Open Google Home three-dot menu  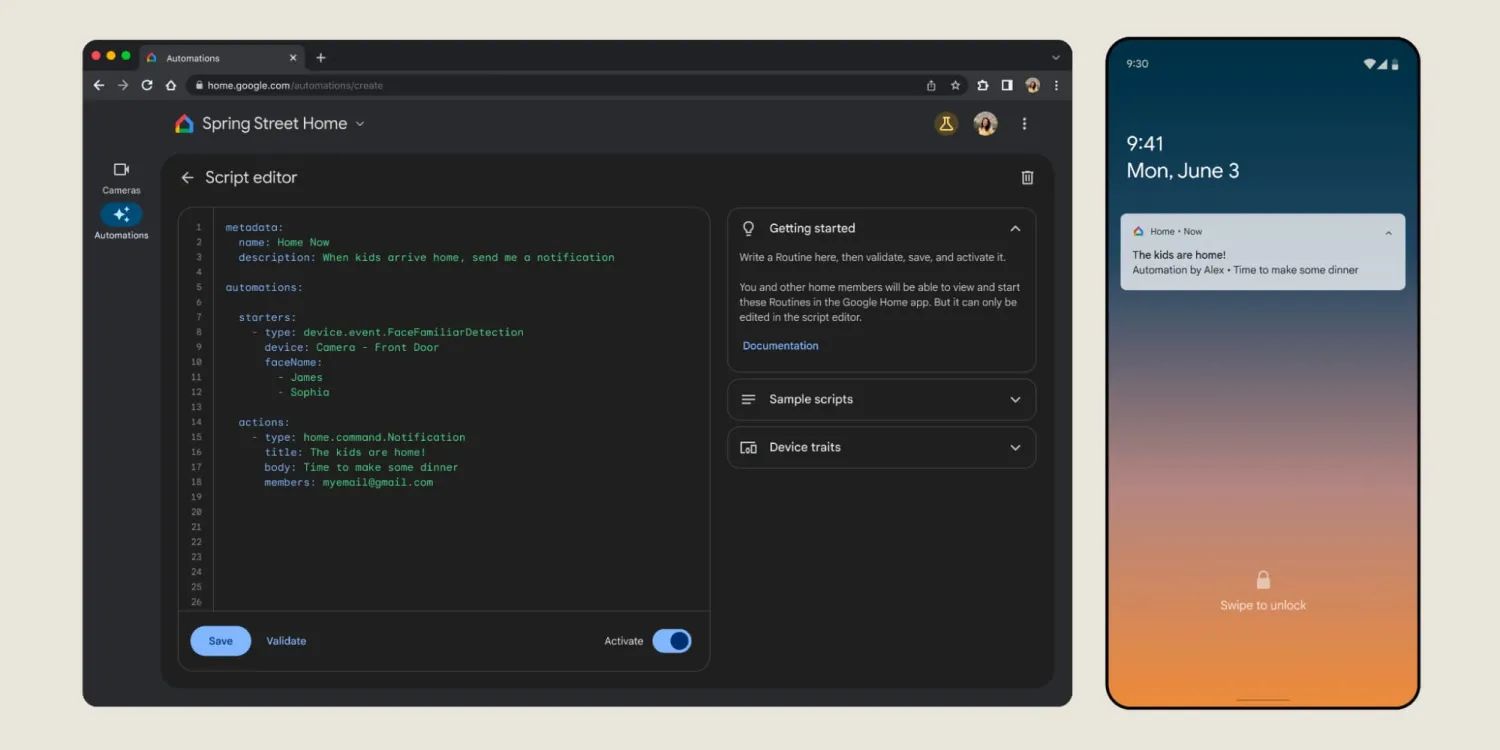pos(1024,124)
